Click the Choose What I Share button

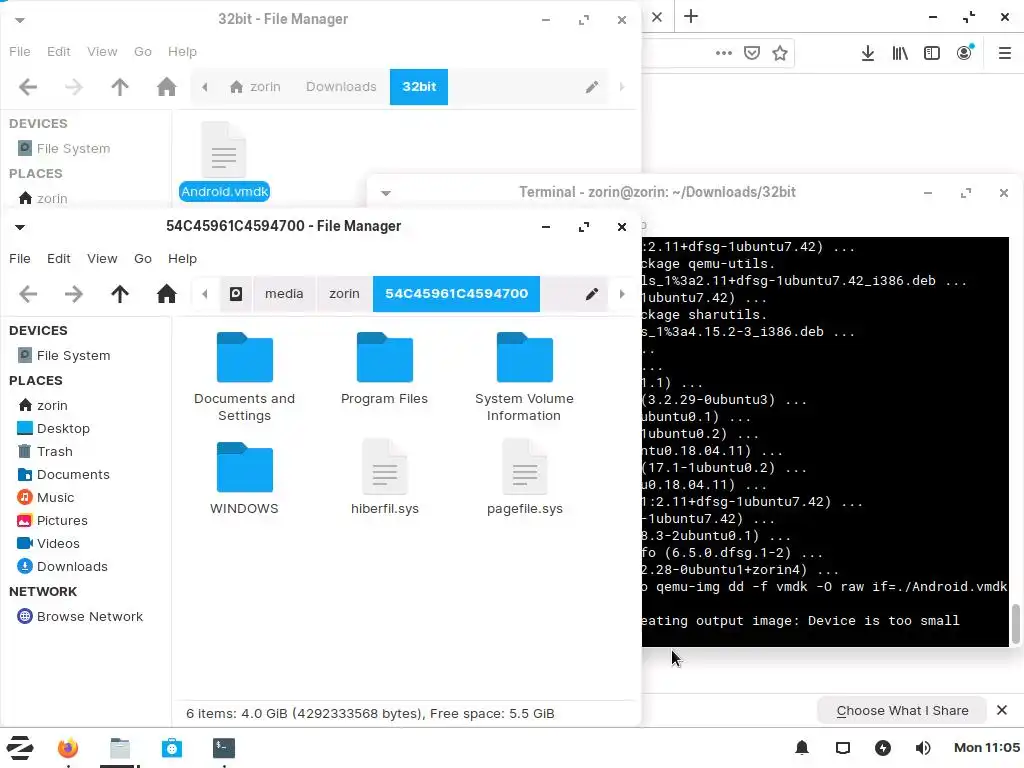click(902, 711)
